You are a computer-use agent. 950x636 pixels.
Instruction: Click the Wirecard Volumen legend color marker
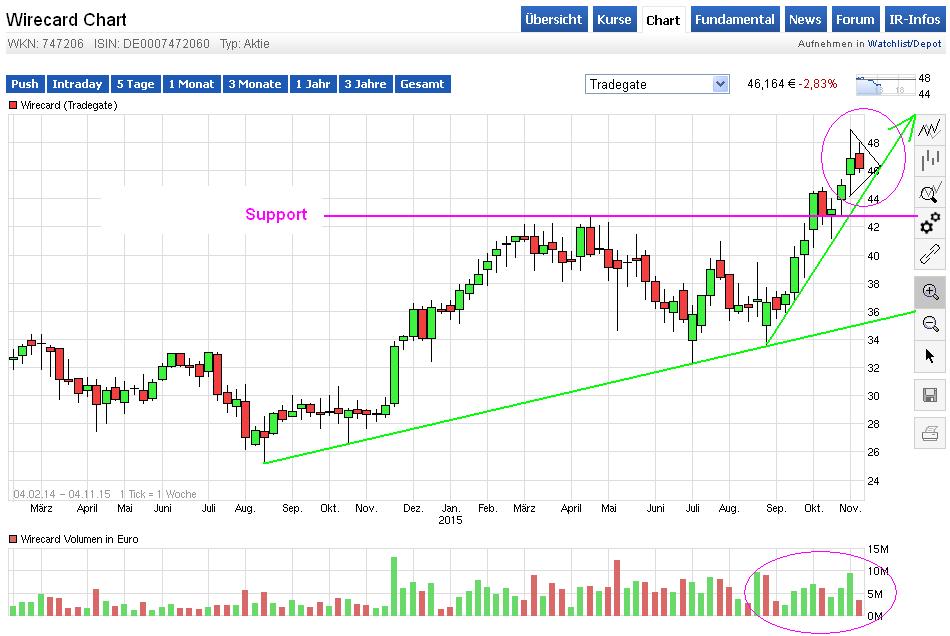coord(13,539)
